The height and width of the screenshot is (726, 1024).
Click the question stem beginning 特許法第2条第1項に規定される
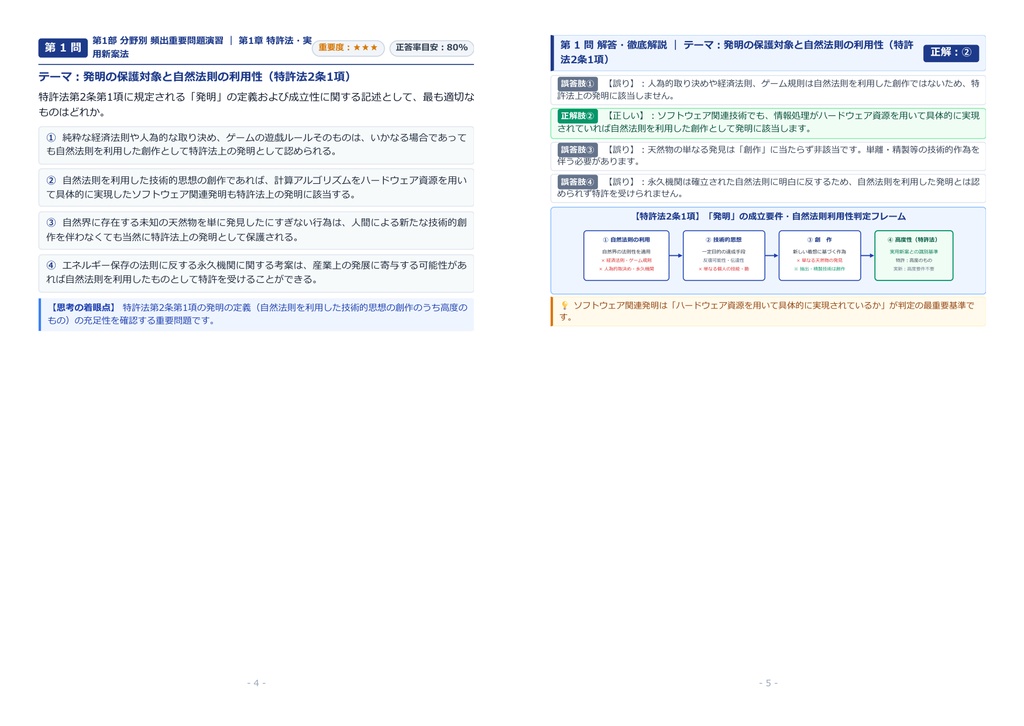(256, 104)
